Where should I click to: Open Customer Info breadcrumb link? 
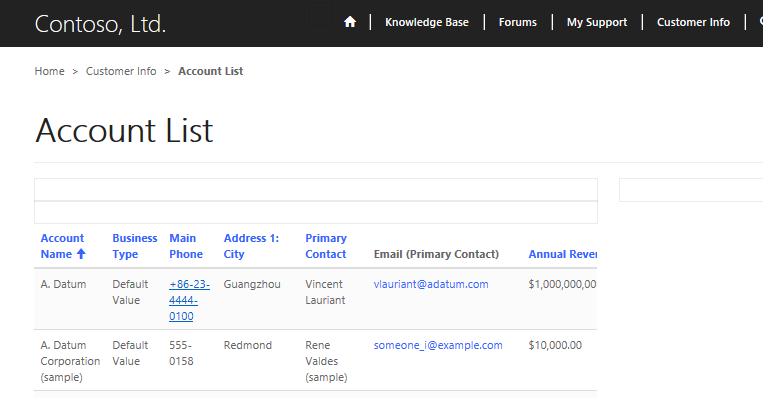pyautogui.click(x=121, y=71)
